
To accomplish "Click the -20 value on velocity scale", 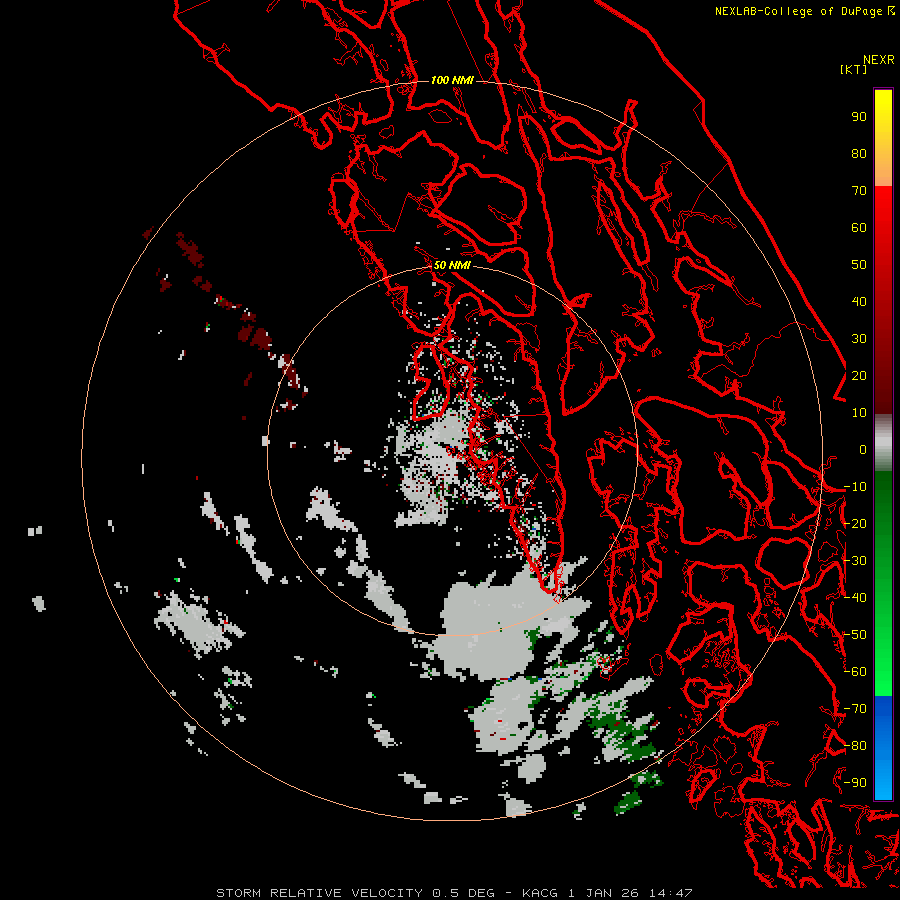I will (855, 523).
